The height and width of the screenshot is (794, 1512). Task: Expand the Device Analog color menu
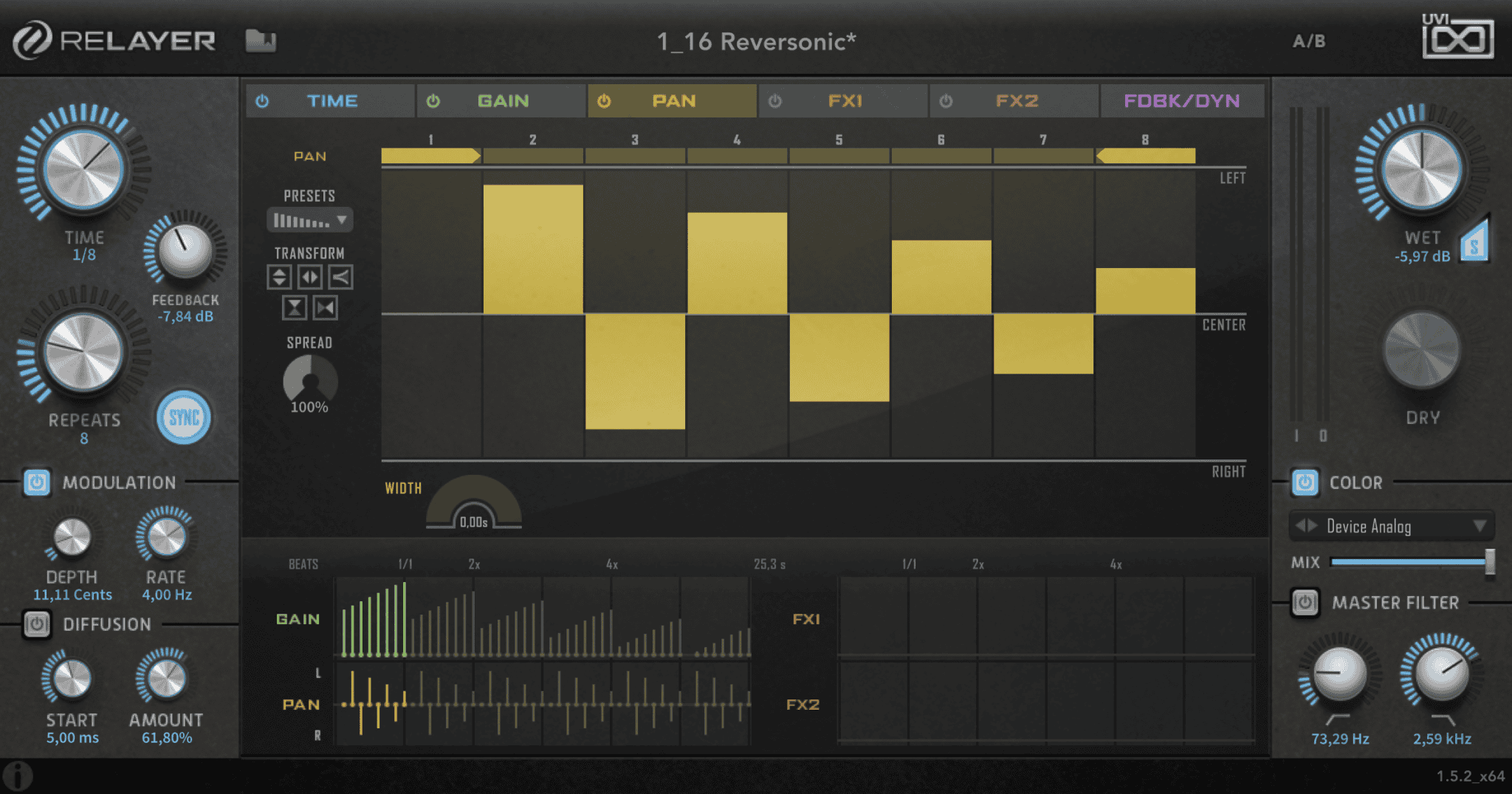click(1391, 526)
